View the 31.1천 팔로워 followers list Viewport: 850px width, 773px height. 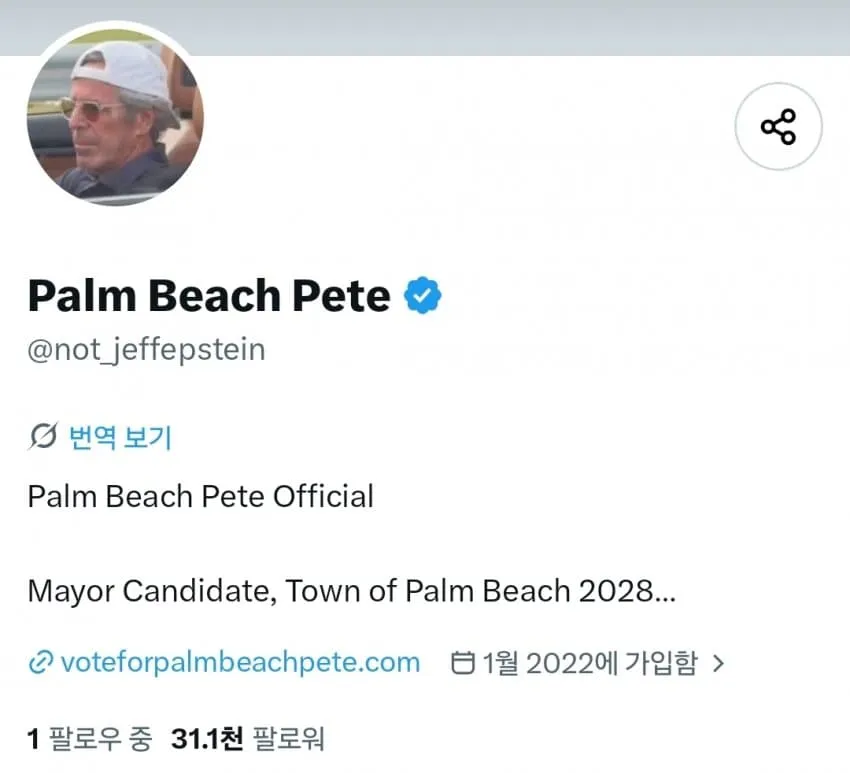pyautogui.click(x=248, y=739)
